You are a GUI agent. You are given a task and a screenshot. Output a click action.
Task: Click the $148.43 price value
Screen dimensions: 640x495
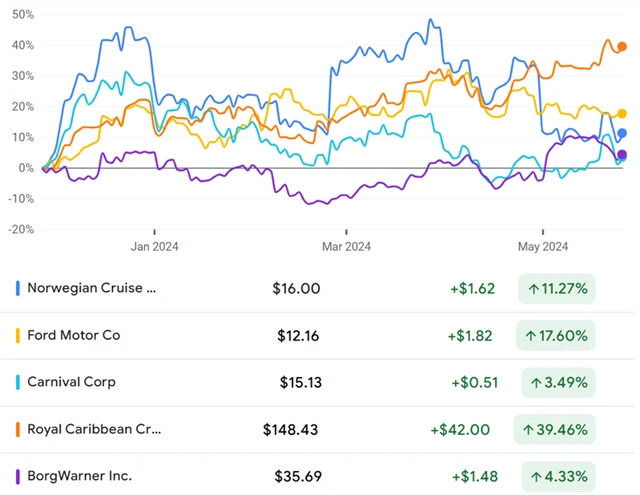click(290, 429)
